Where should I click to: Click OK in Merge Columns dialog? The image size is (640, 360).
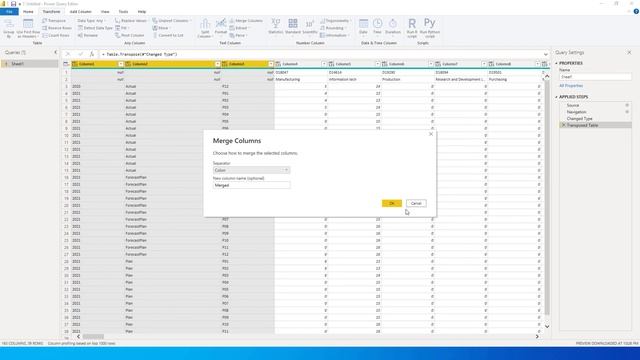tap(391, 203)
